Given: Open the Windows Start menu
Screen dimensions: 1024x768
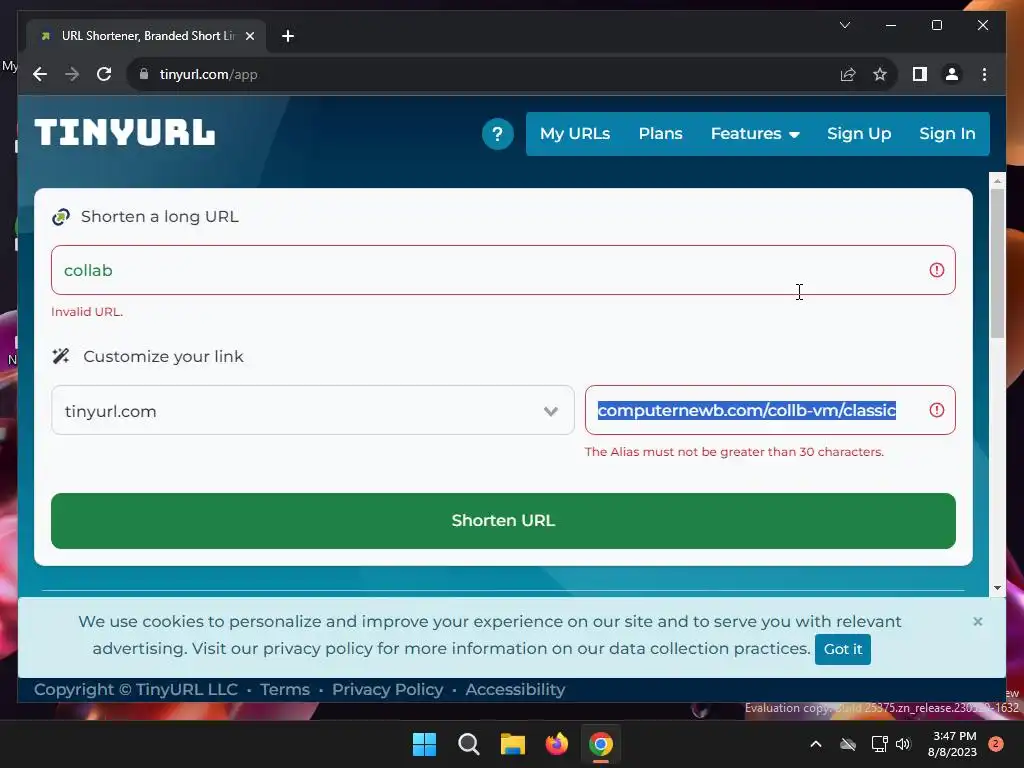Looking at the screenshot, I should click(424, 744).
